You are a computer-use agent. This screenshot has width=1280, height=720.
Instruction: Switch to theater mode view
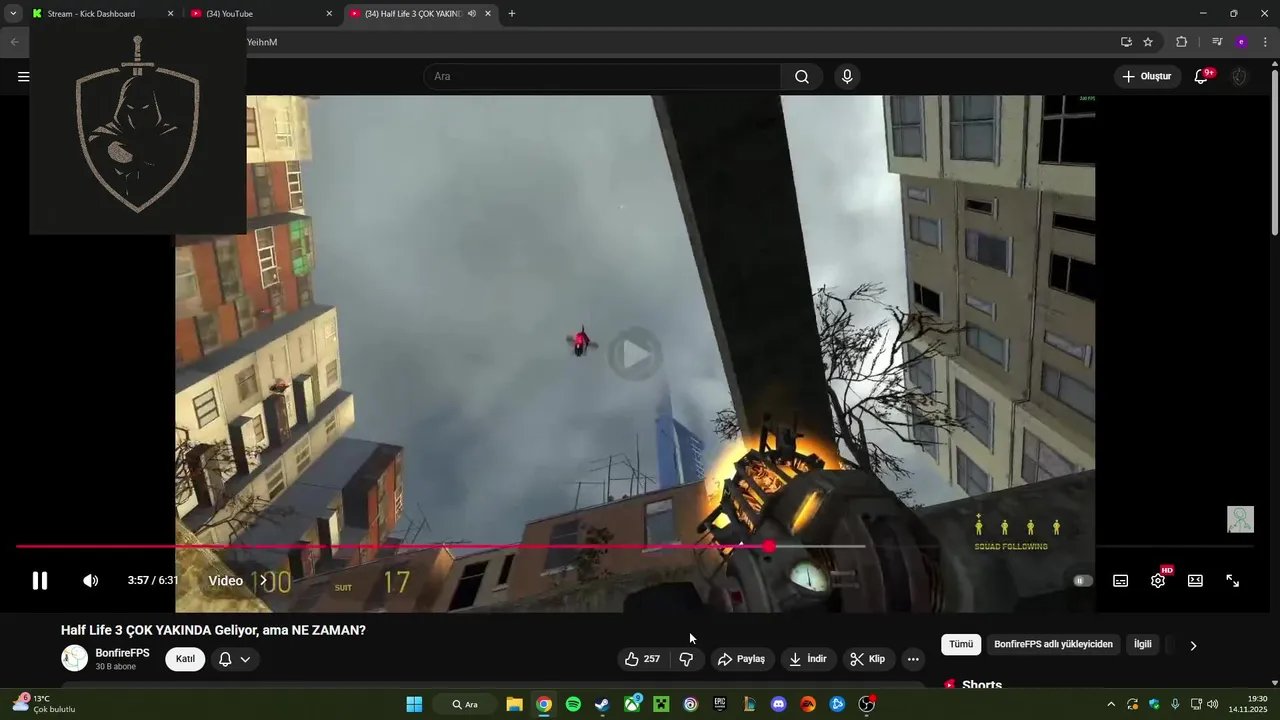click(1195, 581)
